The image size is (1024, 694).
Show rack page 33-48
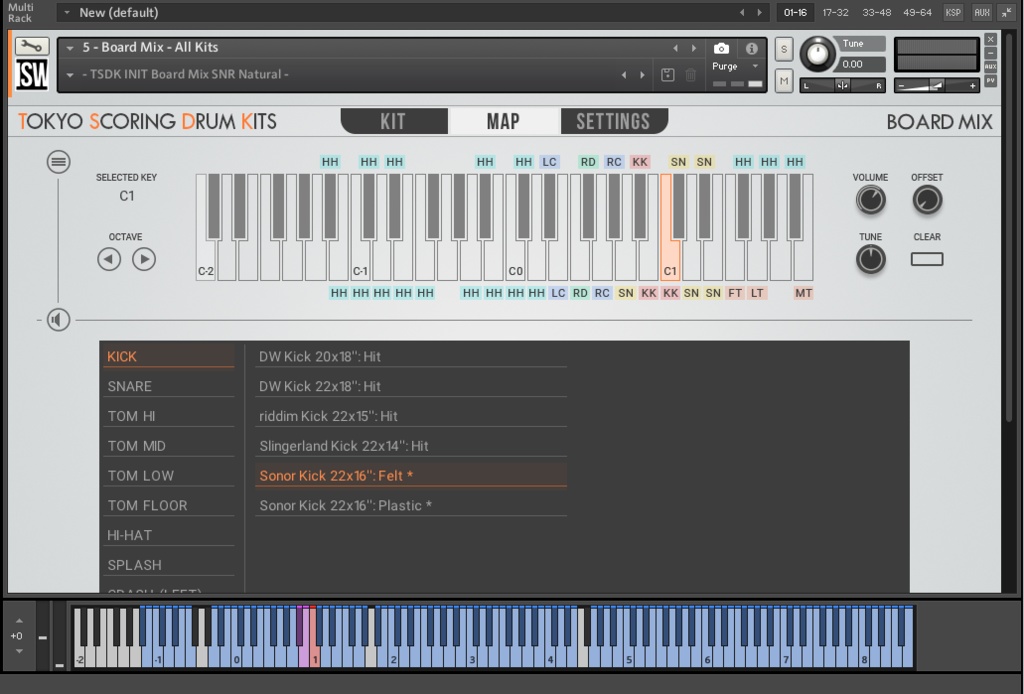pos(876,12)
